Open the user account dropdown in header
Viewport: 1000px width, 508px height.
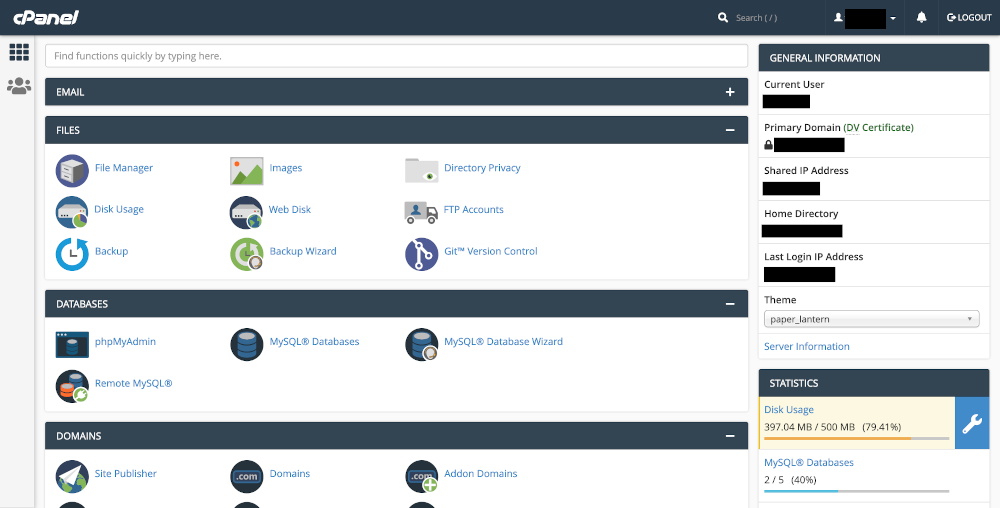(x=865, y=18)
